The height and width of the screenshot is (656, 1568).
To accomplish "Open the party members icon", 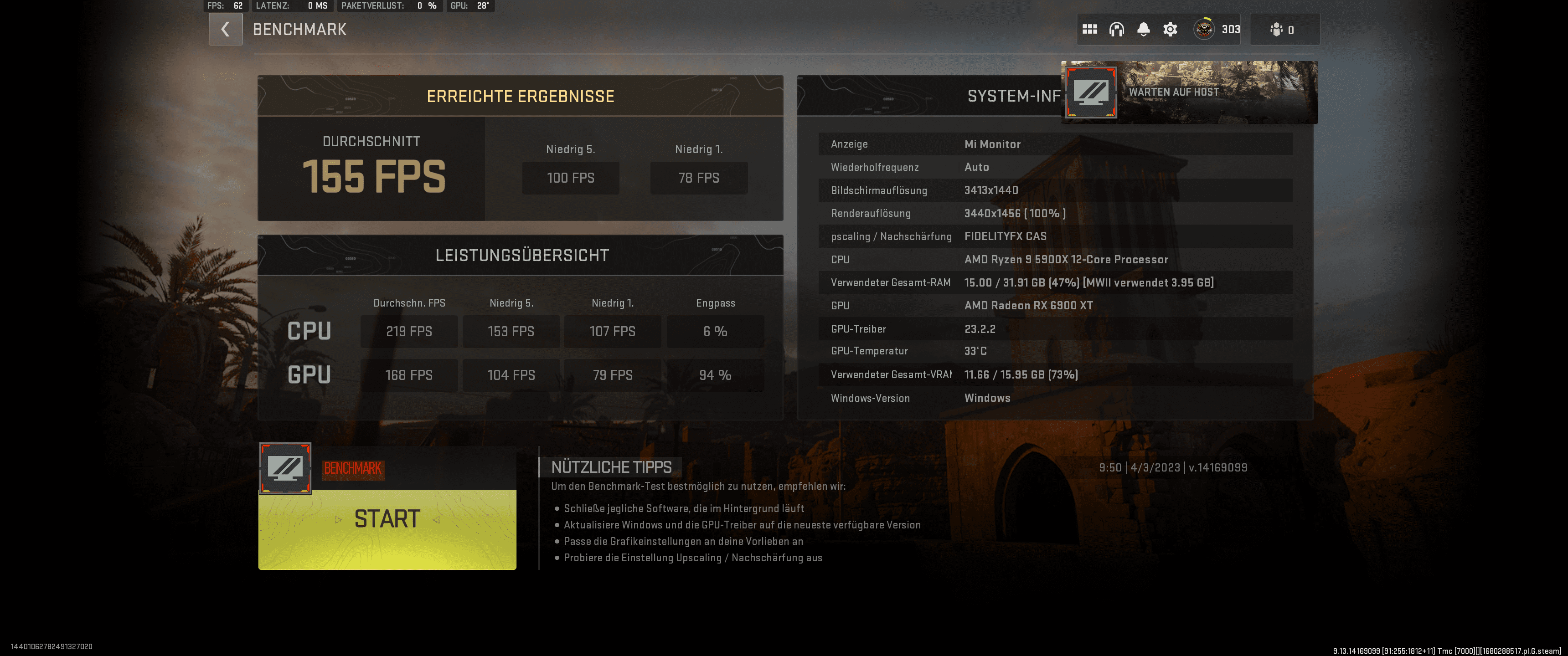I will tap(1276, 29).
